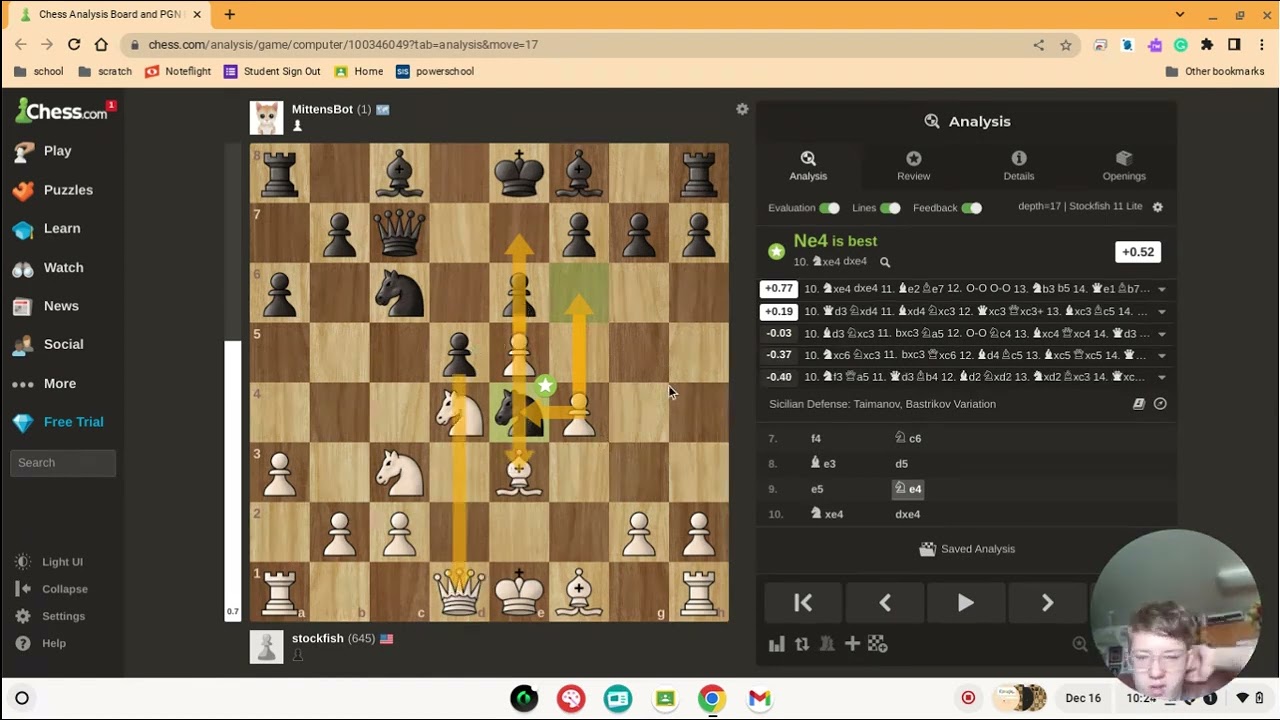Open the board setup grid icon
Image resolution: width=1280 pixels, height=720 pixels.
[877, 644]
